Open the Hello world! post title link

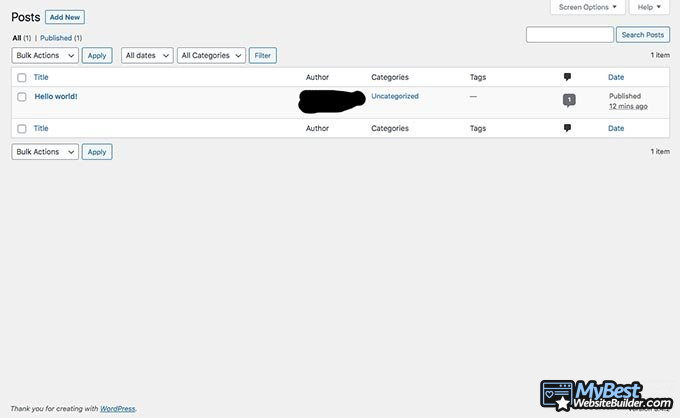tap(56, 97)
